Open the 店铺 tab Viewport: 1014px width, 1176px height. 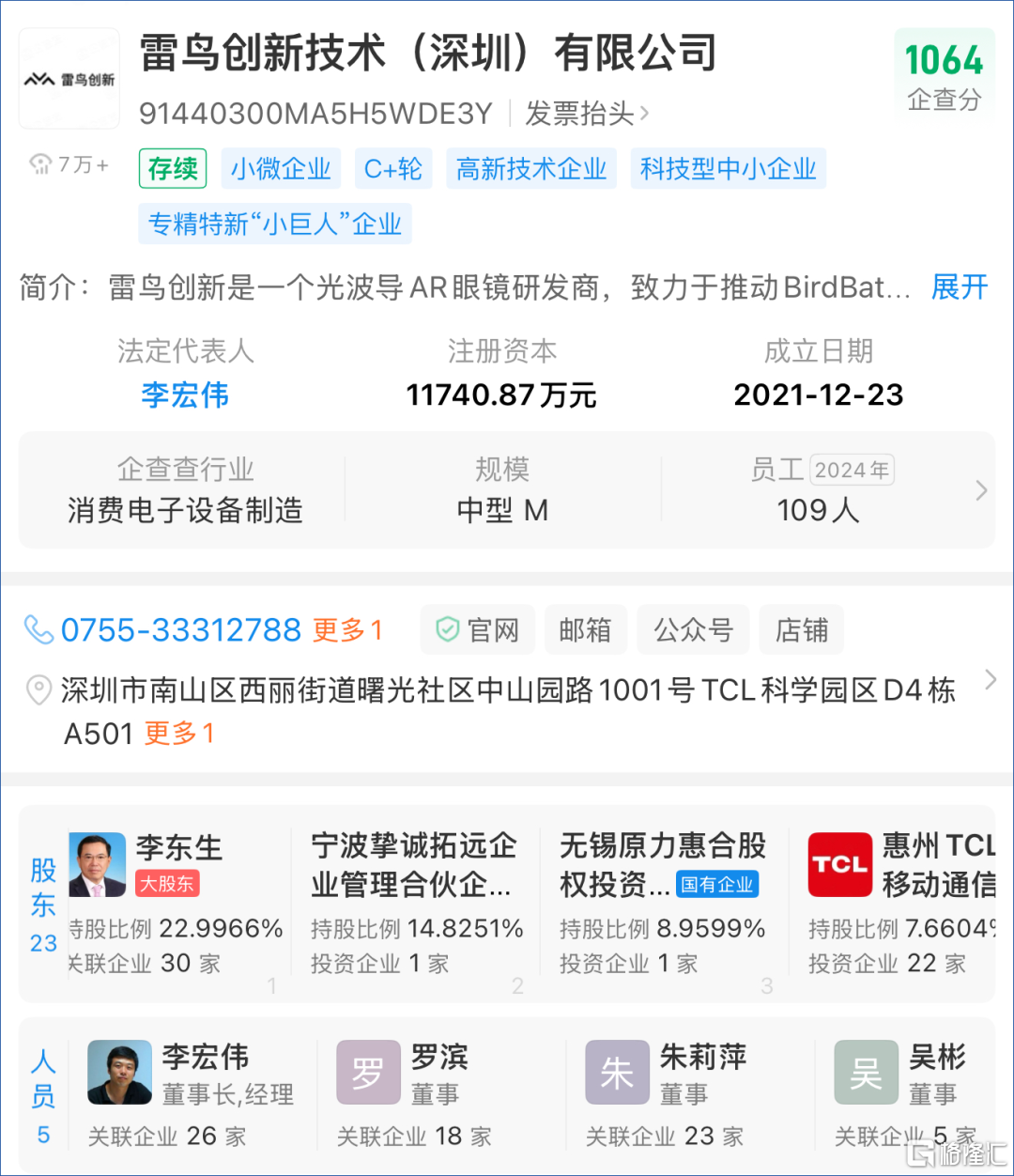point(801,629)
